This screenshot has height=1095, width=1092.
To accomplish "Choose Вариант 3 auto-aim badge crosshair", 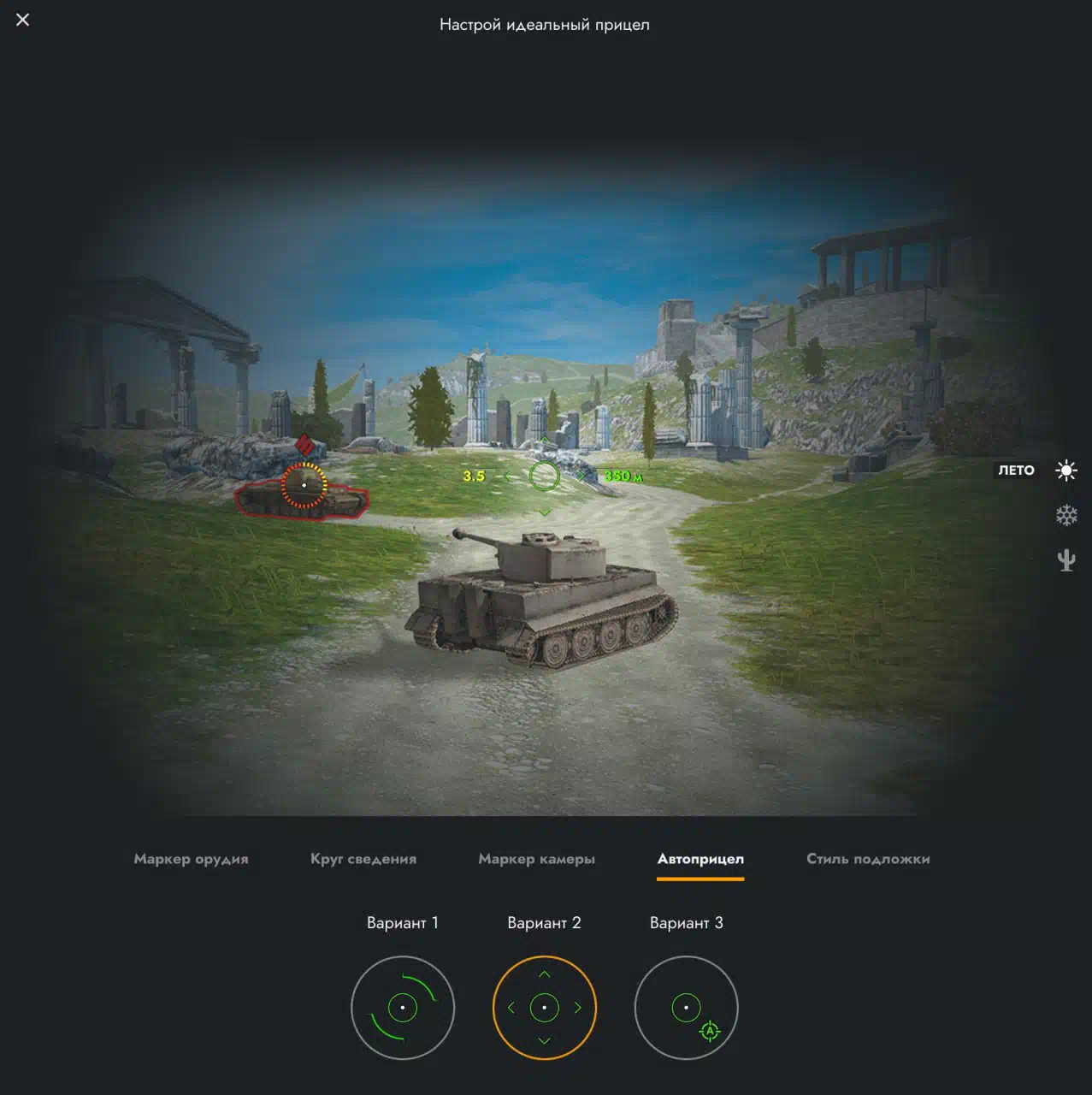I will click(x=687, y=1008).
